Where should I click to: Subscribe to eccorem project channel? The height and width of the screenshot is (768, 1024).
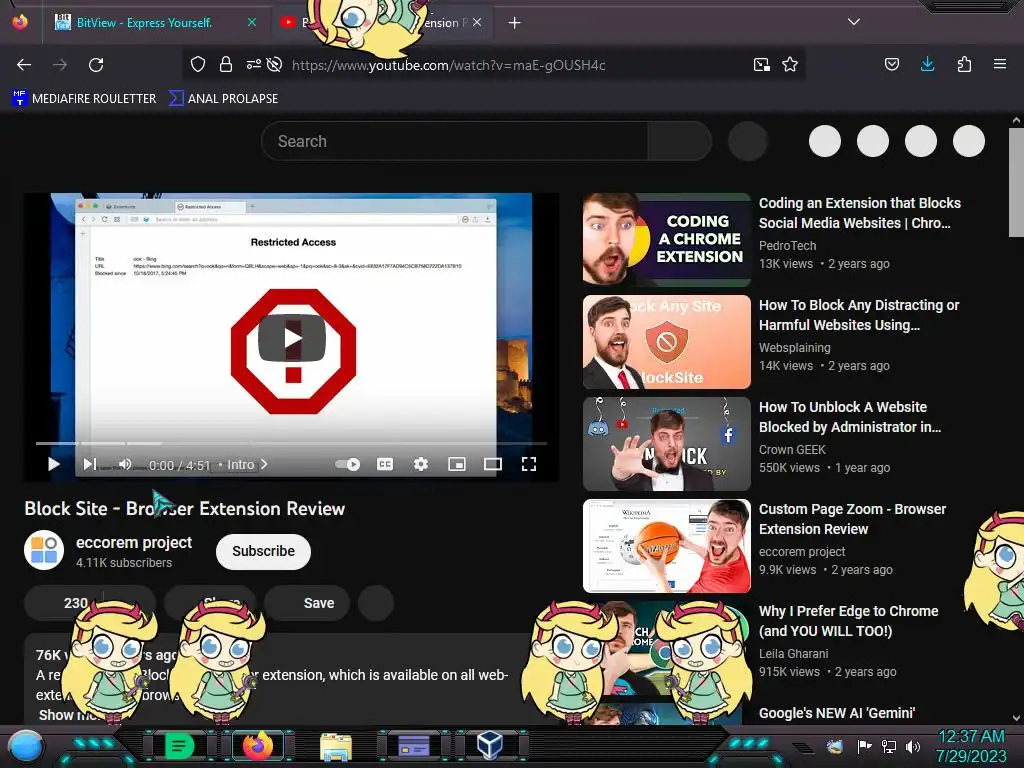coord(263,552)
